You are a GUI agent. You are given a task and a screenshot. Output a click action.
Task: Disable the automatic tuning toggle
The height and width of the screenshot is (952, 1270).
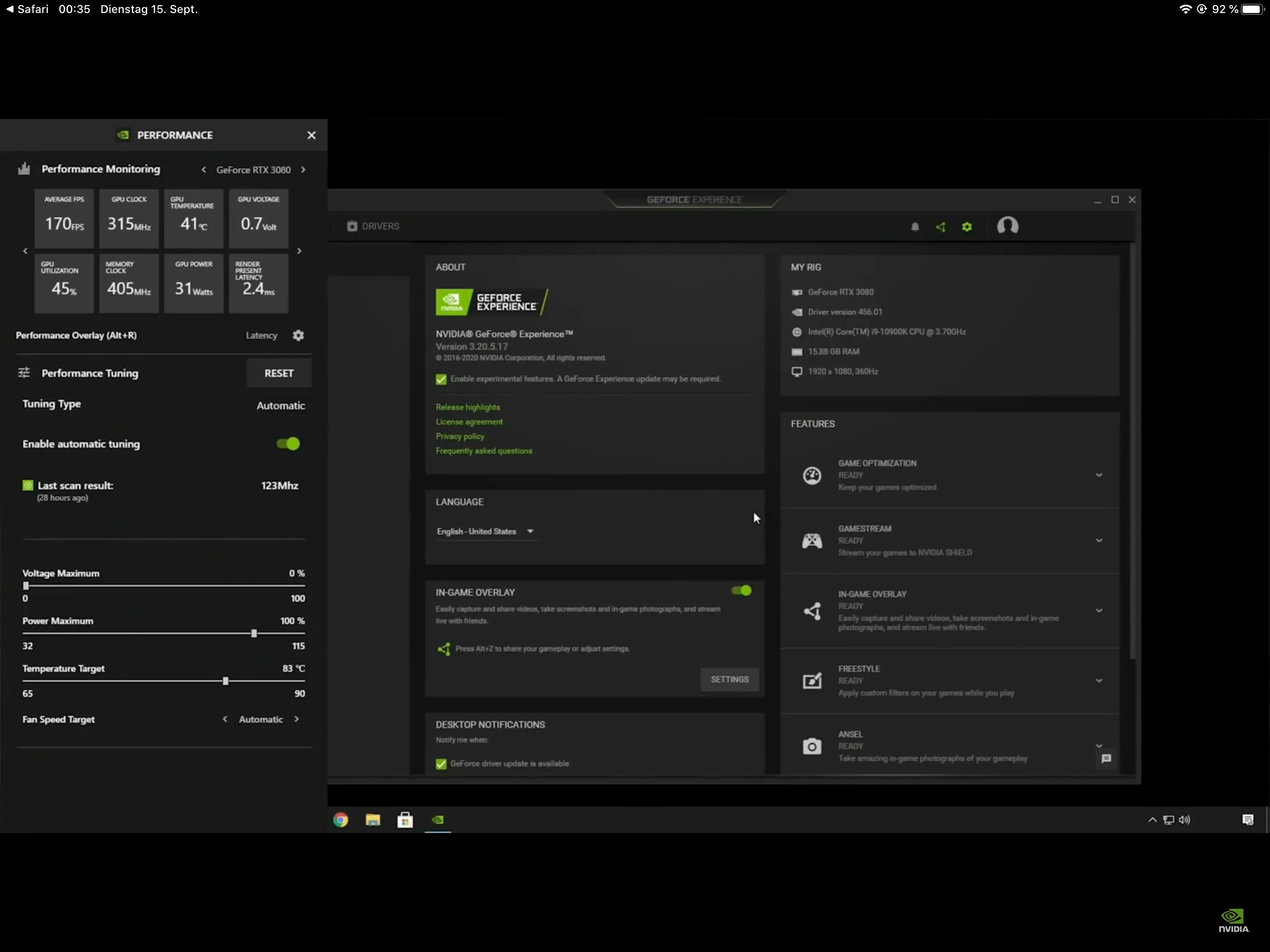pyautogui.click(x=288, y=444)
